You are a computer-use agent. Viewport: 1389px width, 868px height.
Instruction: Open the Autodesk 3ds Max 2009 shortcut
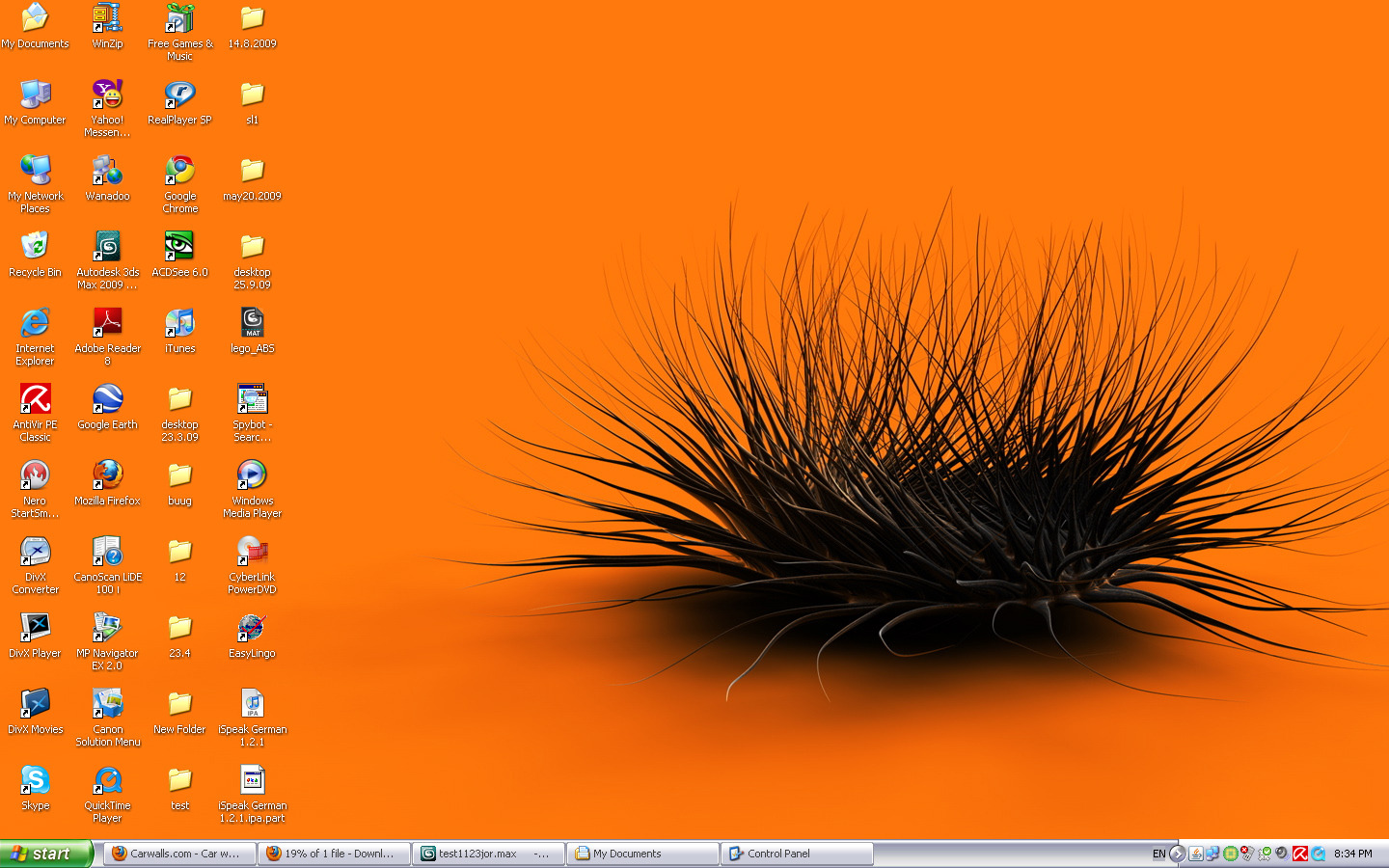tap(107, 247)
